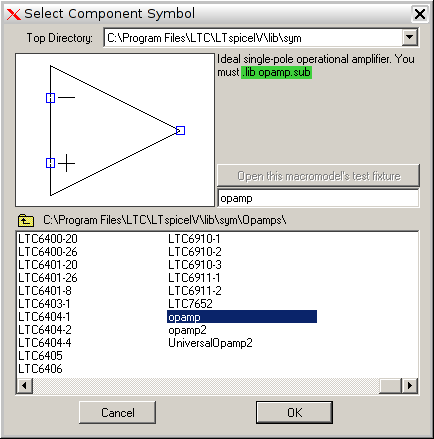Viewport: 434px width, 439px height.
Task: Select LTC6403-1 in the list
Action: coord(44,304)
